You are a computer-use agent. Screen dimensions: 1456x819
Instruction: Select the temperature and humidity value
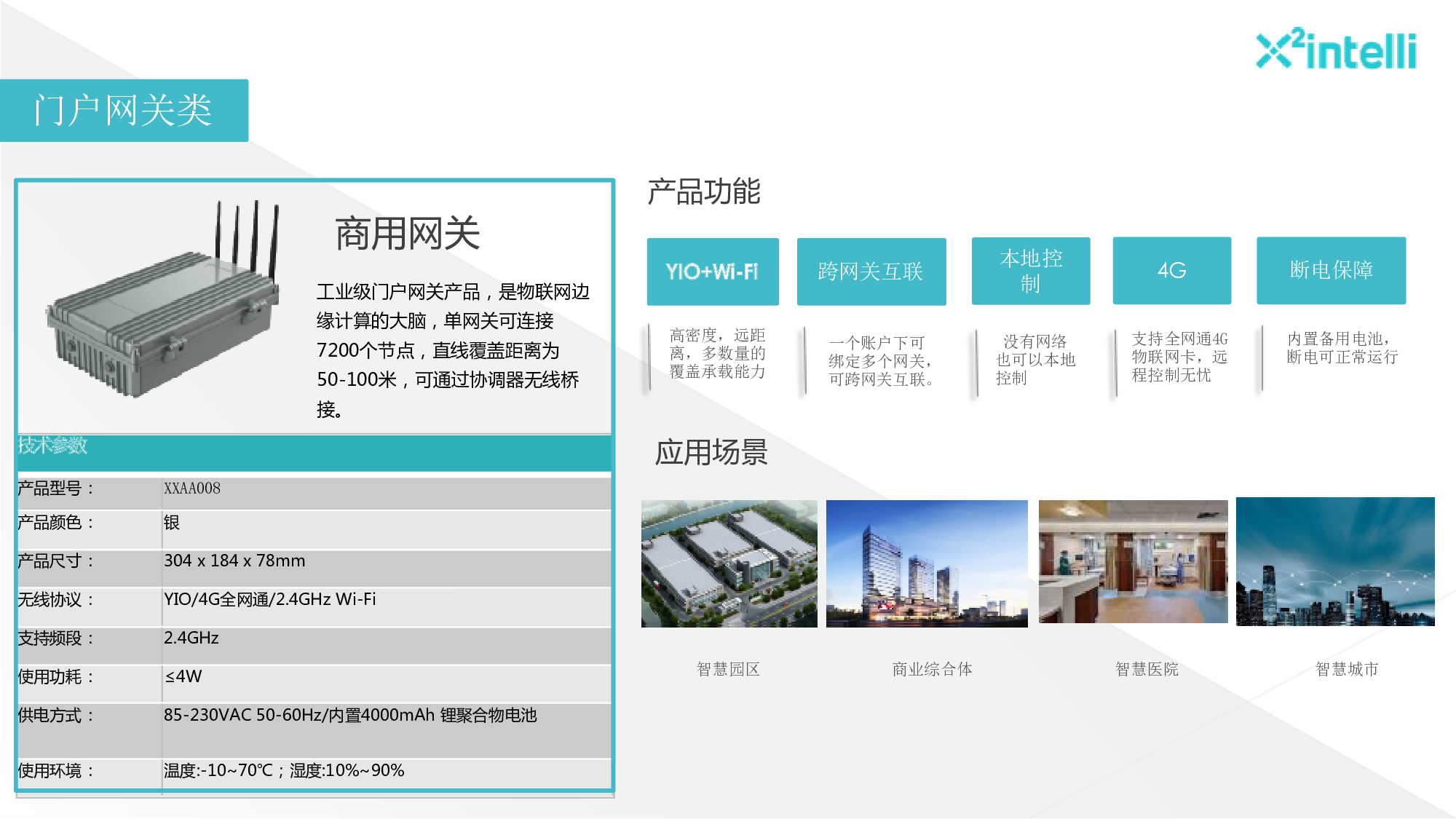pos(284,770)
